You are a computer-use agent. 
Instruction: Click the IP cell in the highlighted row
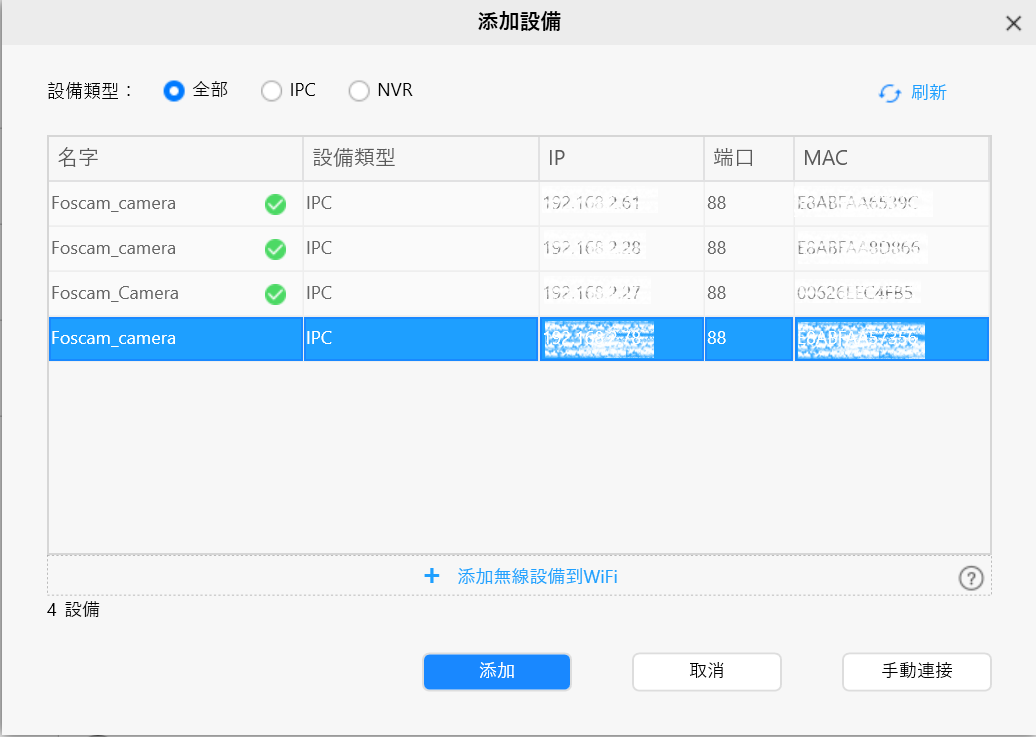pyautogui.click(x=621, y=339)
